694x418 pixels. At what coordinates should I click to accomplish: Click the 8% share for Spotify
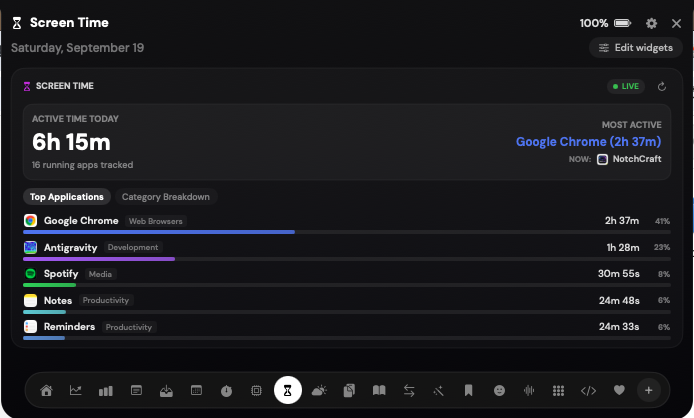tap(664, 274)
